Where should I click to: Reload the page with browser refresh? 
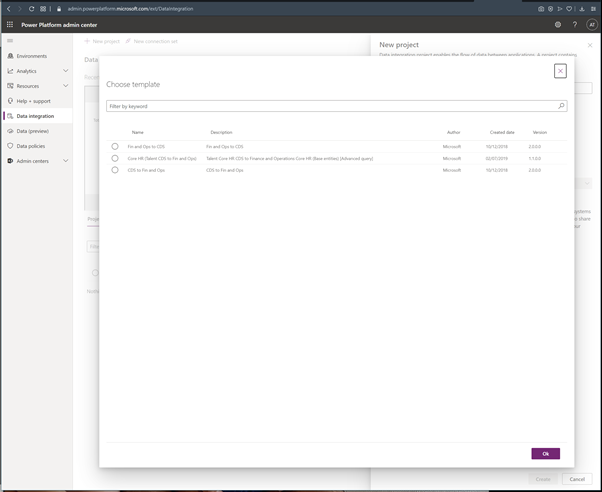pyautogui.click(x=31, y=9)
